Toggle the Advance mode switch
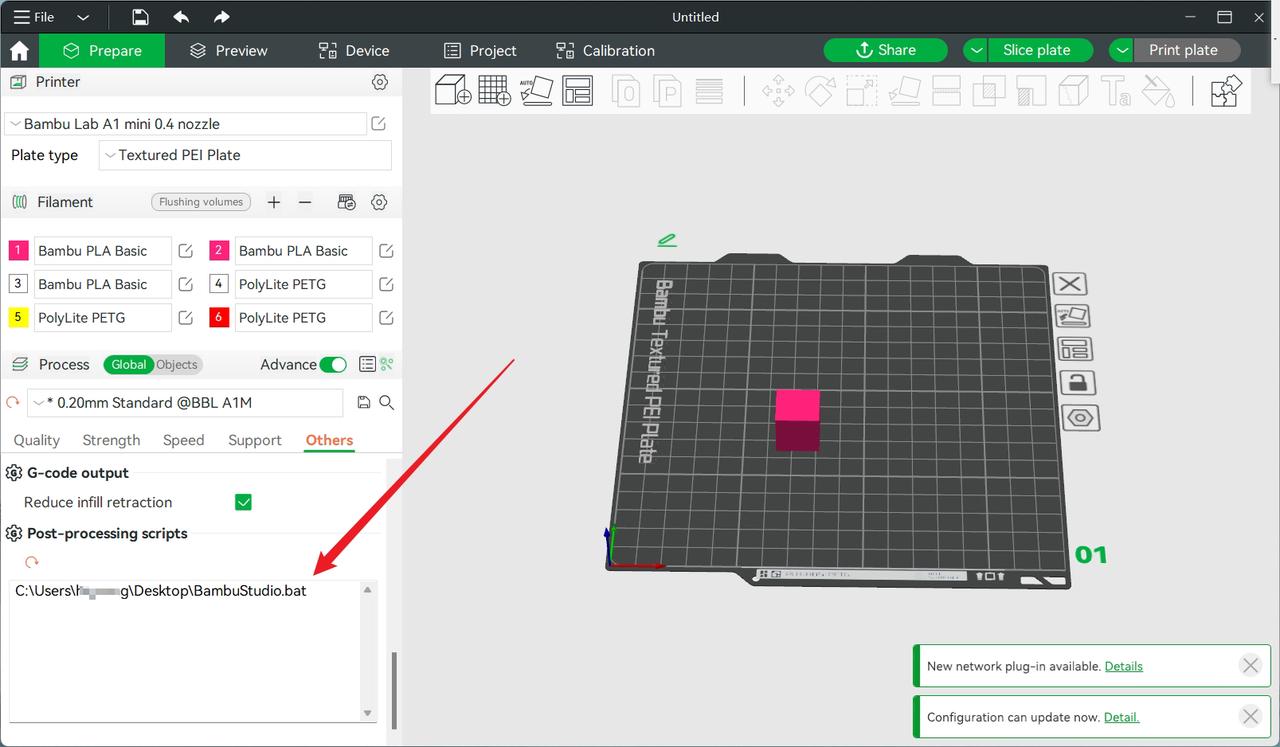The width and height of the screenshot is (1280, 747). click(333, 365)
